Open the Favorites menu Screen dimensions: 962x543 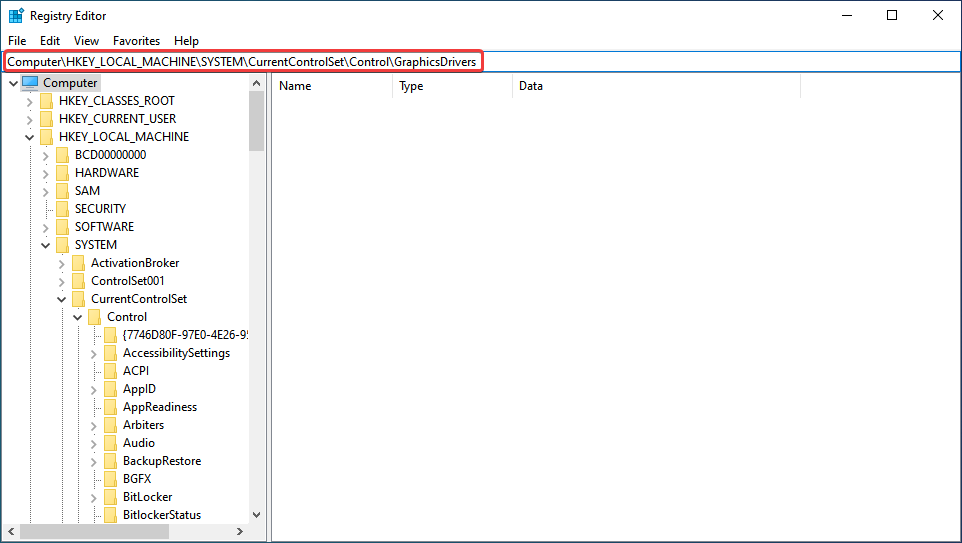pyautogui.click(x=136, y=40)
